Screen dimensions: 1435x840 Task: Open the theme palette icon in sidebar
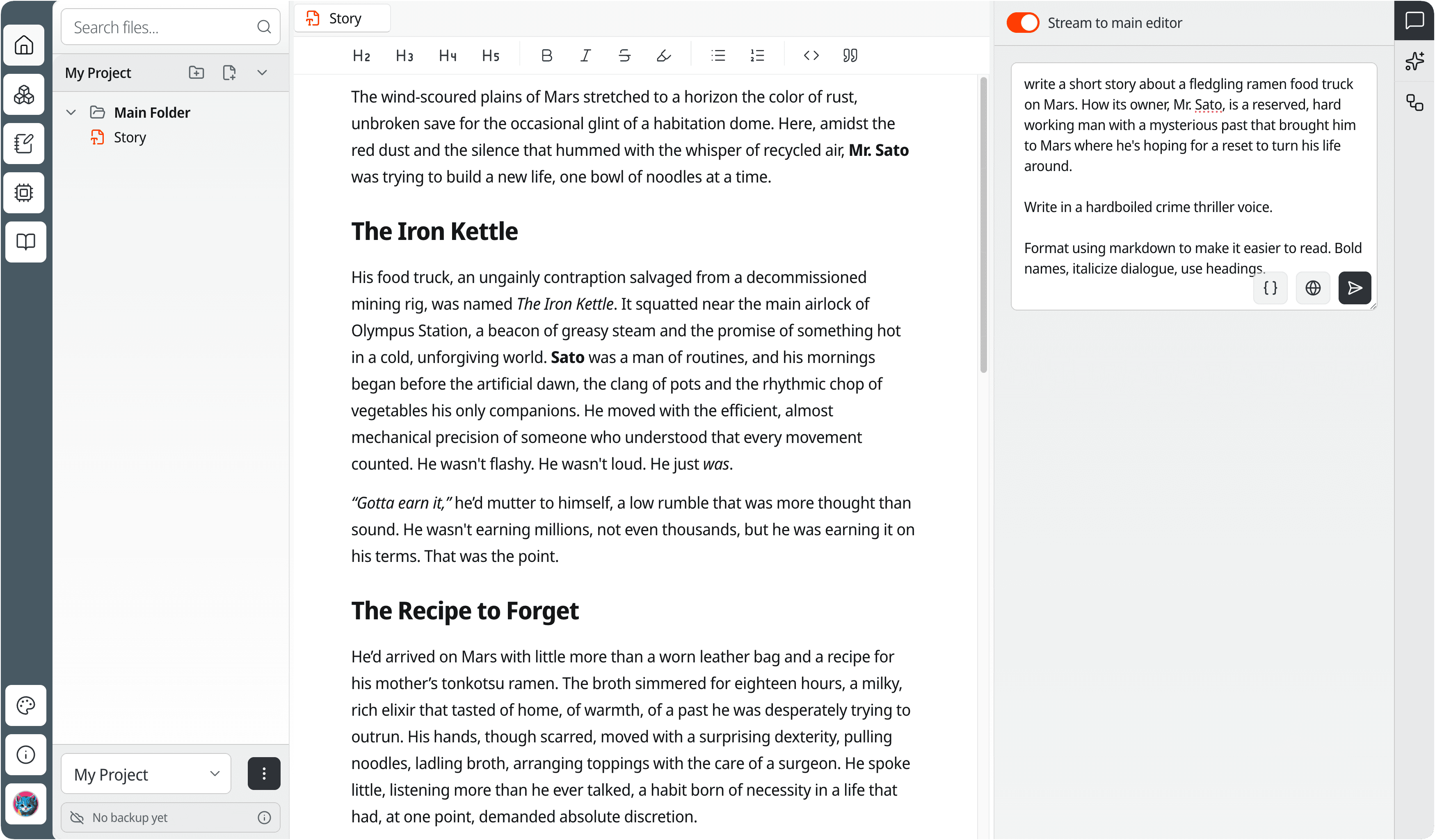pyautogui.click(x=25, y=705)
